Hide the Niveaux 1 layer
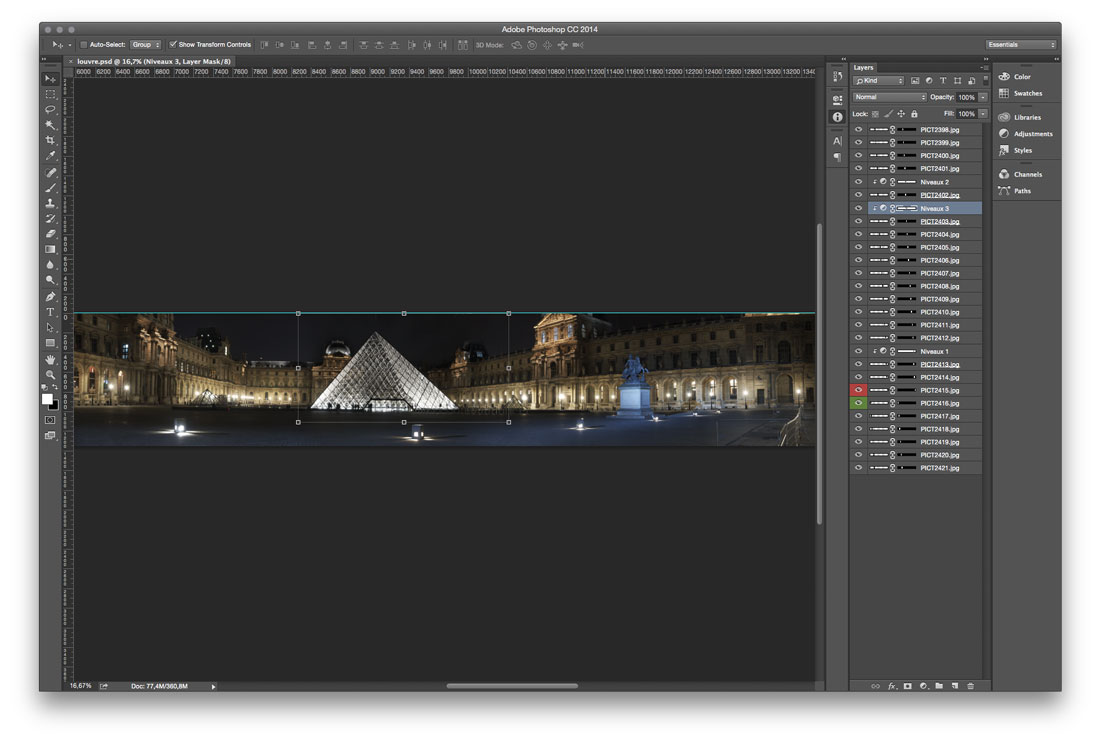 858,351
